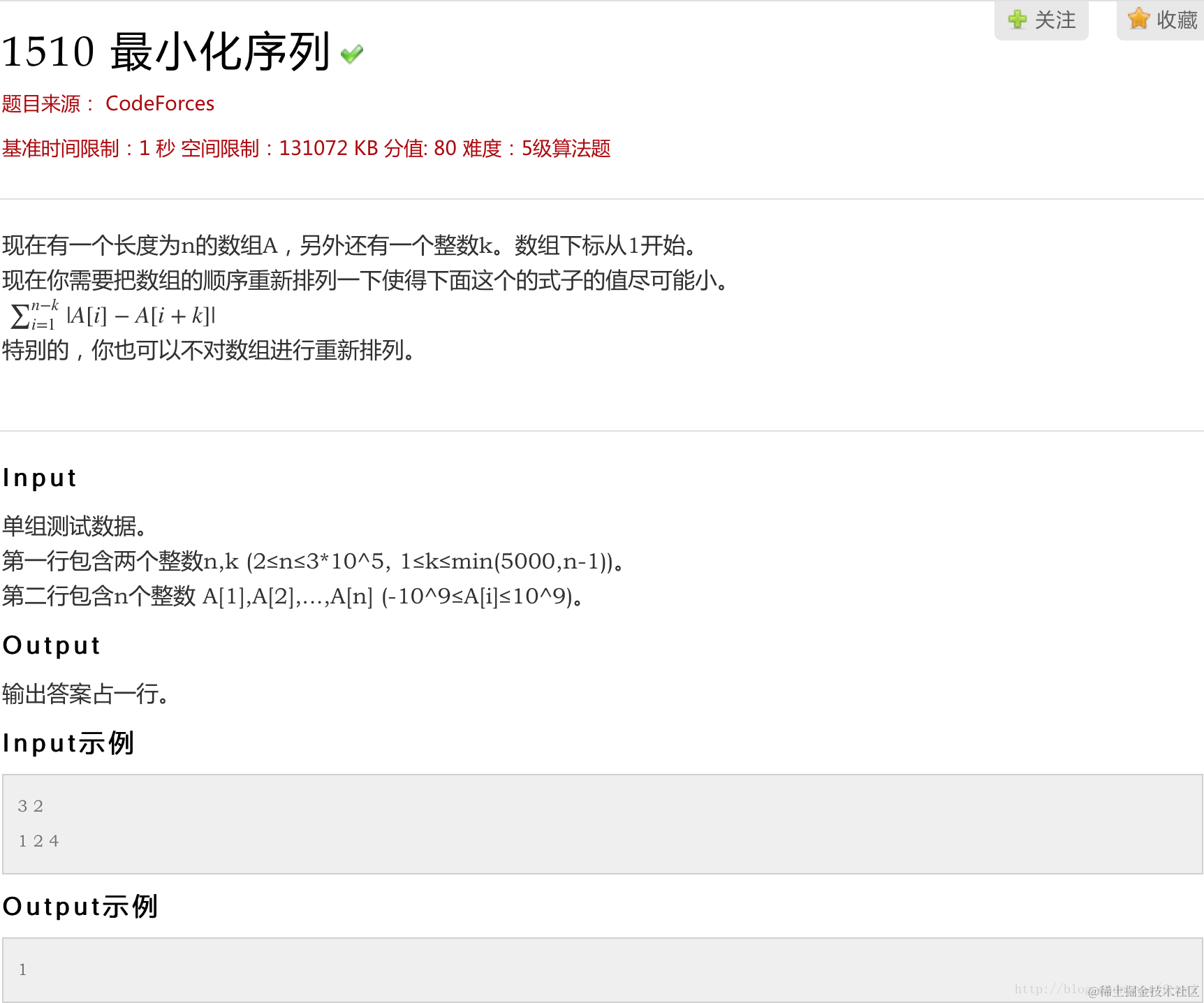Click sample input line 1 2 4
1204x1003 pixels.
(x=39, y=841)
